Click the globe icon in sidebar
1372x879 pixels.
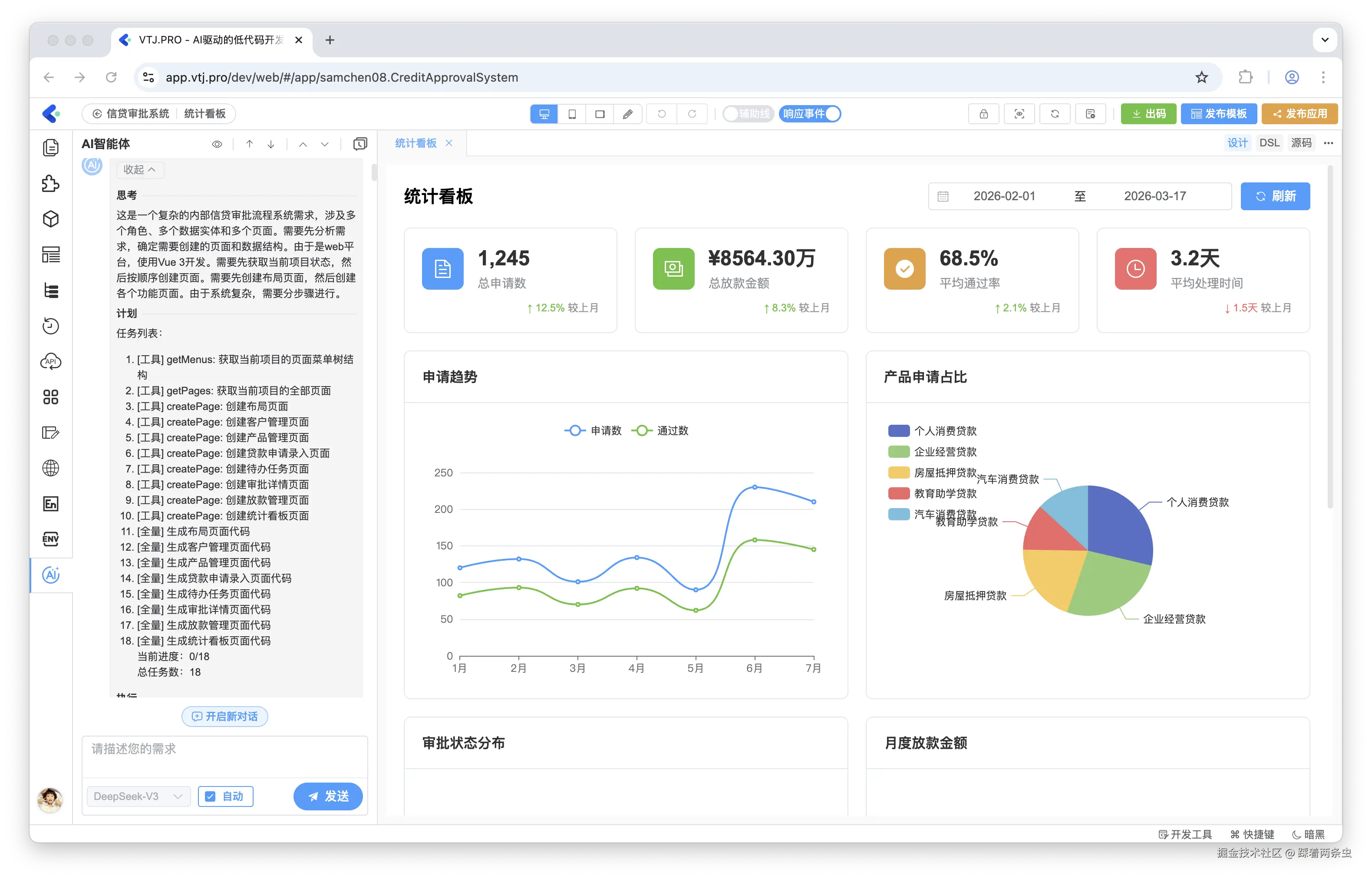(x=51, y=468)
